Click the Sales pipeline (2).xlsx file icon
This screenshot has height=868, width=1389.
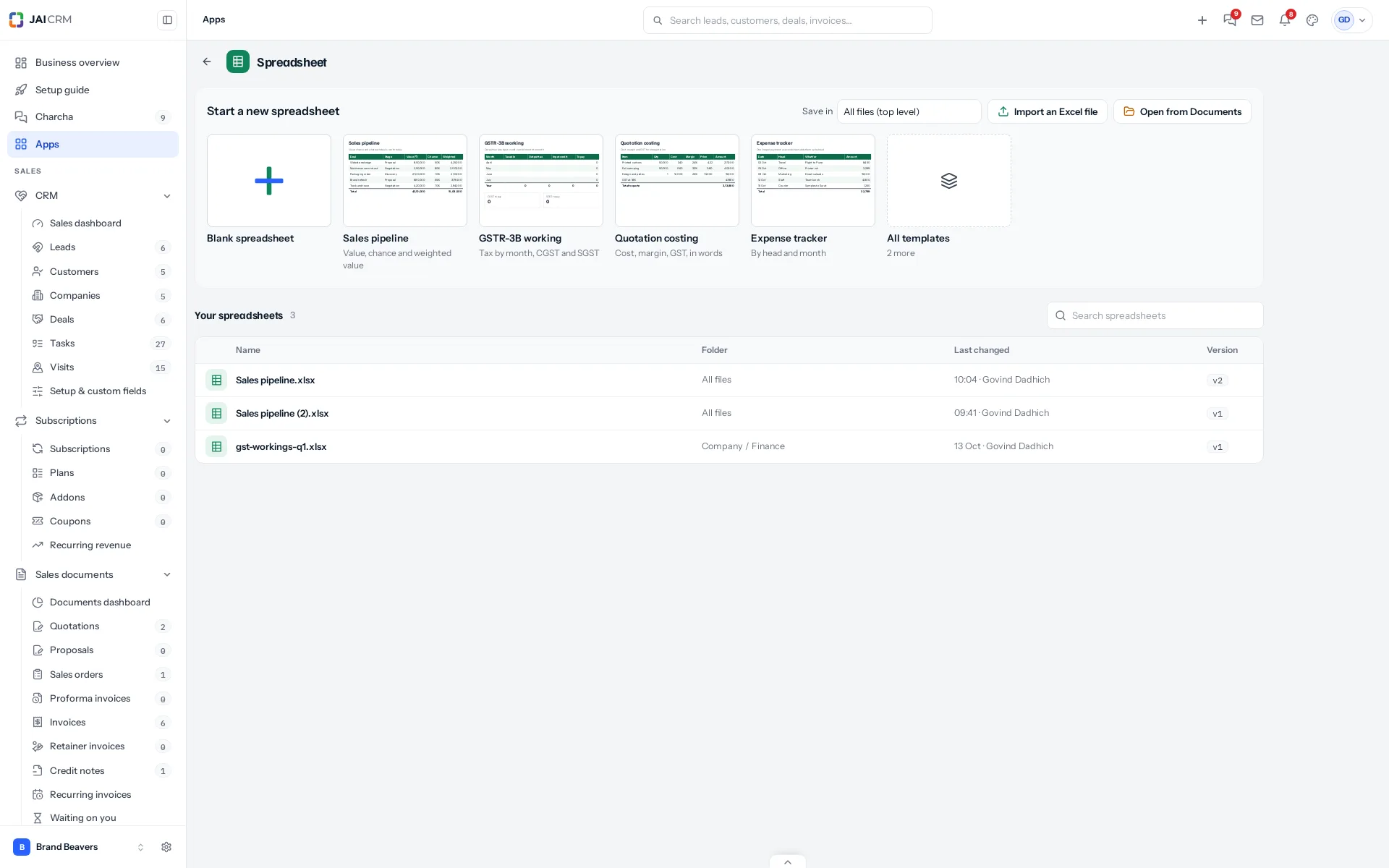pos(216,413)
